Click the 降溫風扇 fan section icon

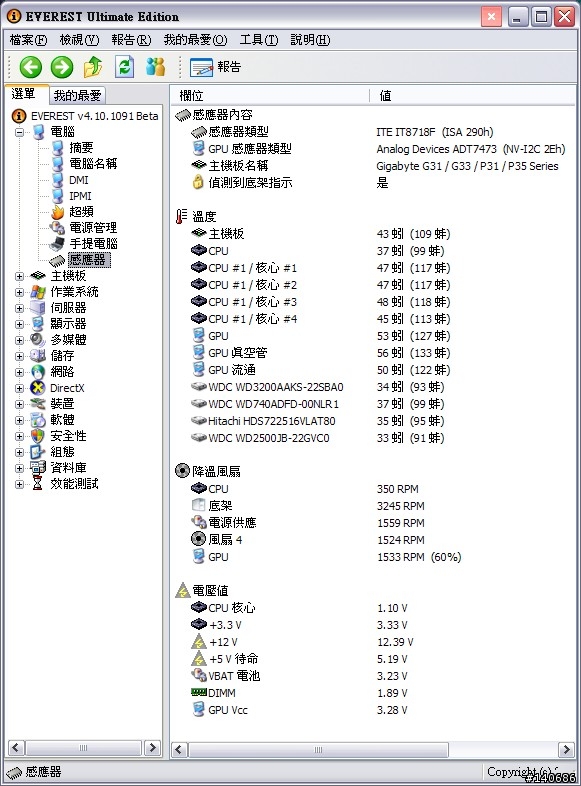click(x=182, y=471)
